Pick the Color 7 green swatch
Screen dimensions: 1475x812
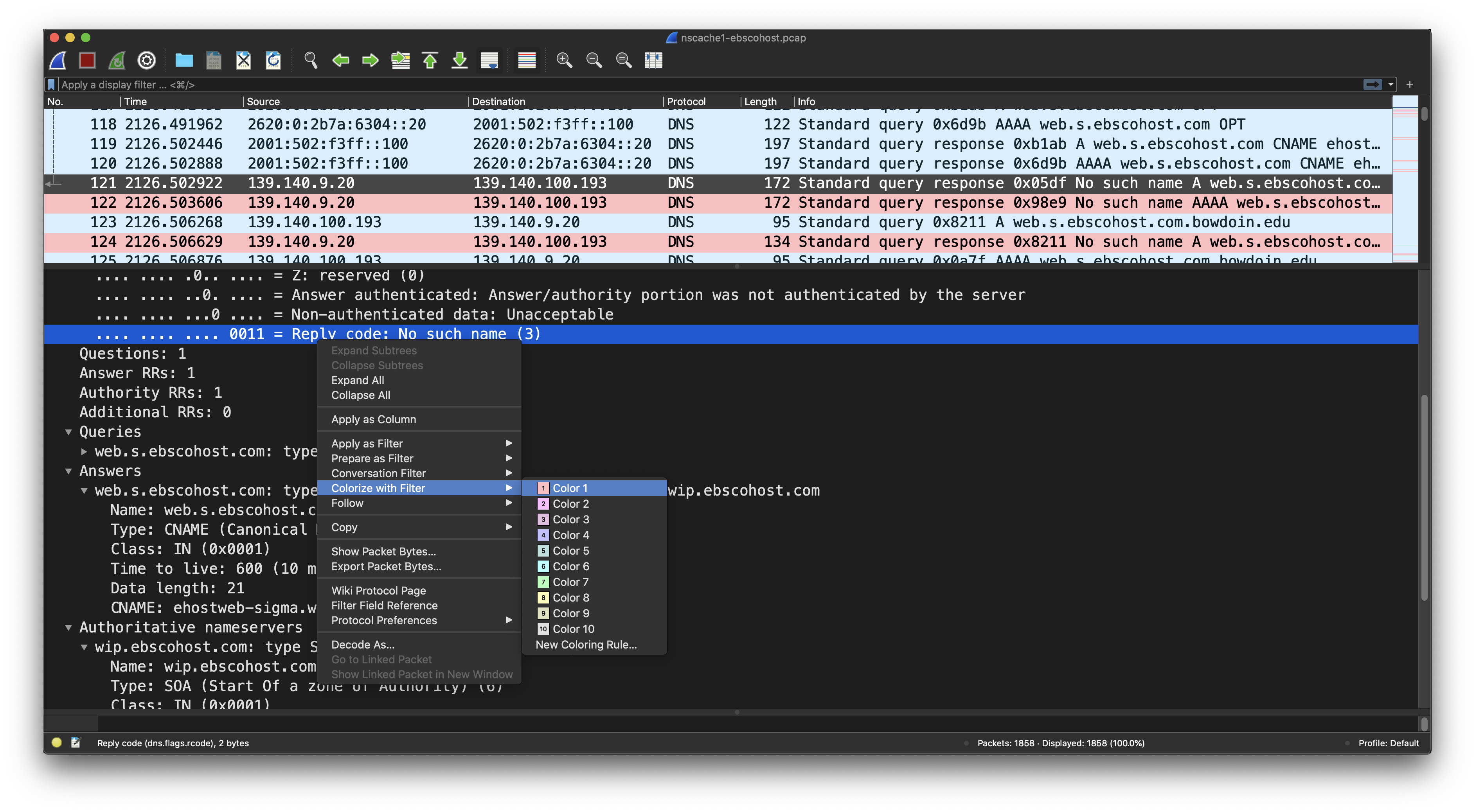click(x=570, y=582)
